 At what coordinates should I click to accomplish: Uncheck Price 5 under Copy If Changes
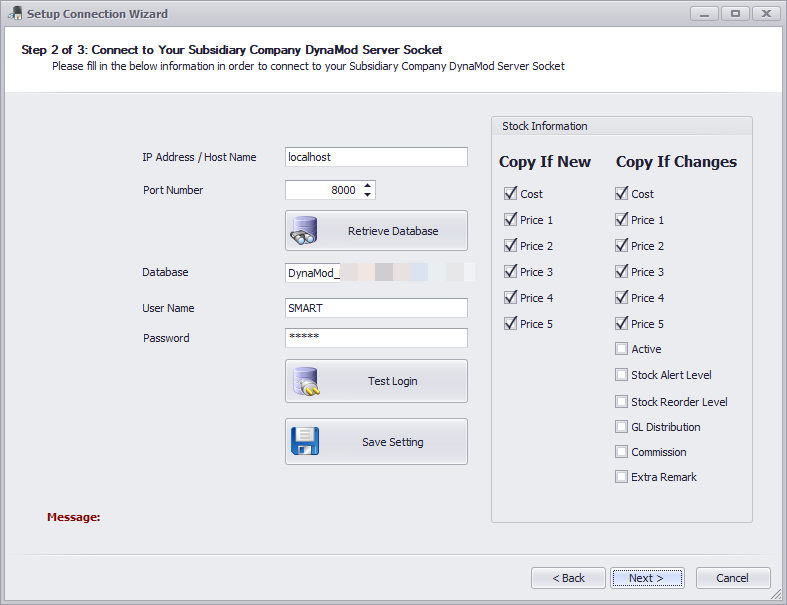tap(621, 323)
